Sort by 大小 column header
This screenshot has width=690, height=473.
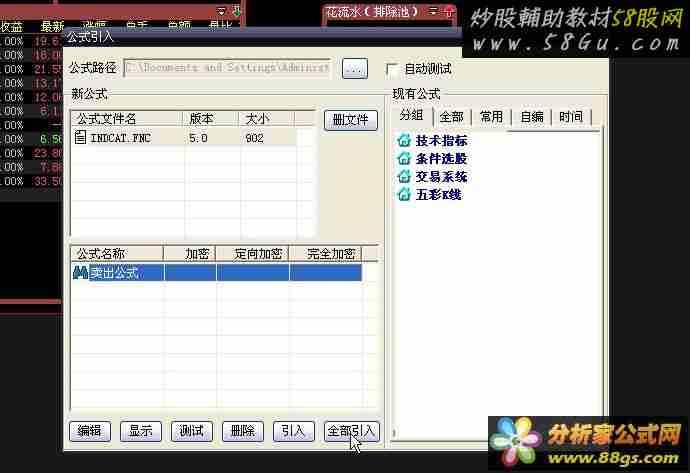(x=267, y=119)
